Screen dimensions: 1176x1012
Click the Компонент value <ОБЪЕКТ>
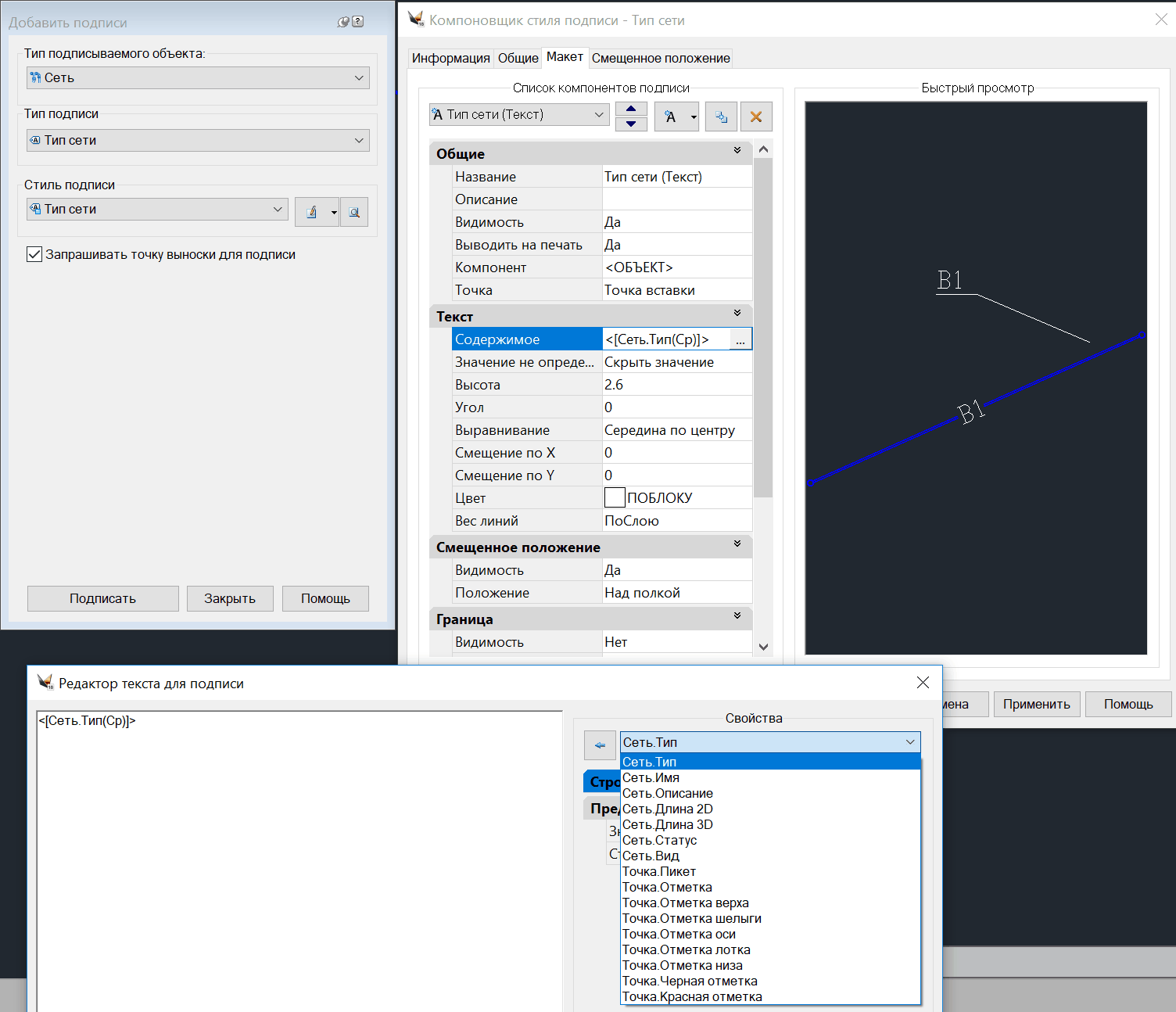(x=677, y=267)
